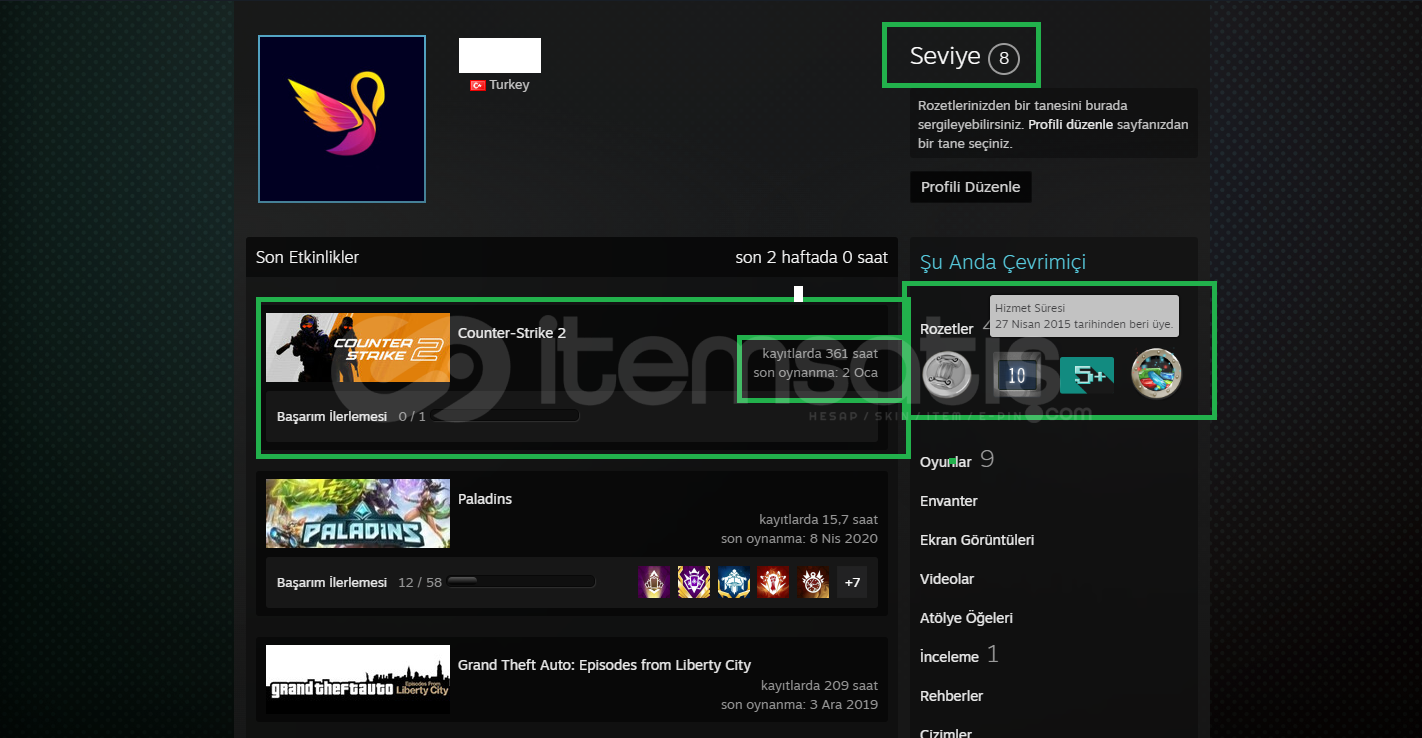Click the Profili Düzenle button
Image resolution: width=1422 pixels, height=738 pixels.
[971, 187]
